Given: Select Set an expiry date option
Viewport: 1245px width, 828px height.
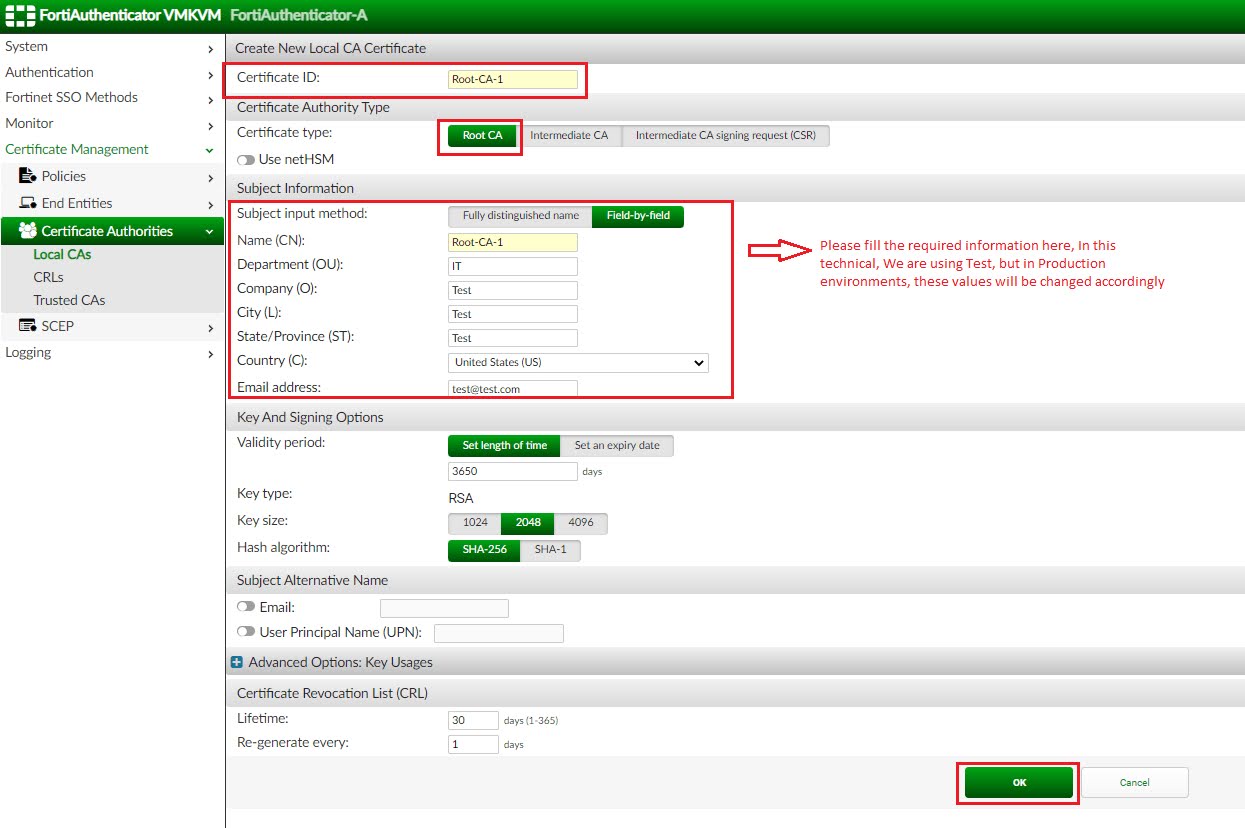Looking at the screenshot, I should (617, 446).
